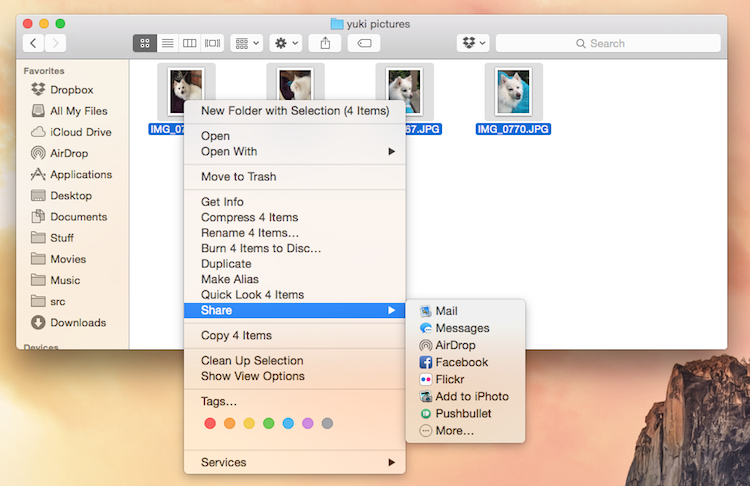Share selected photos via Flickr
The width and height of the screenshot is (750, 486).
coord(451,379)
